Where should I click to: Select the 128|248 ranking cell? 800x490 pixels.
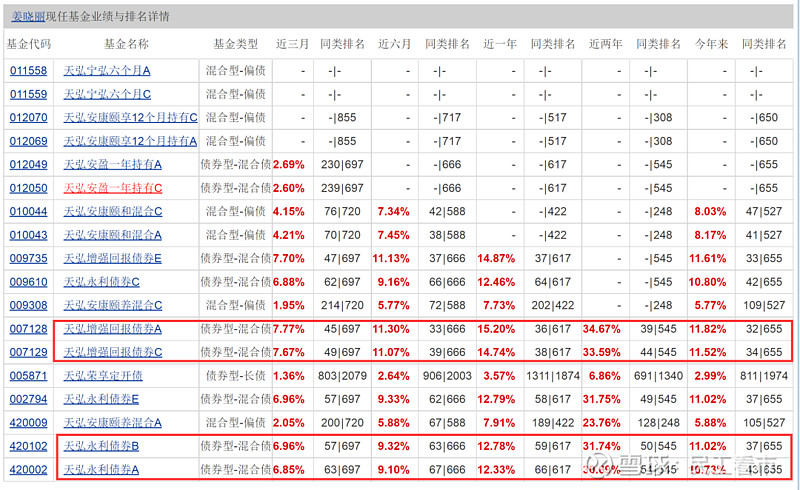tap(659, 423)
